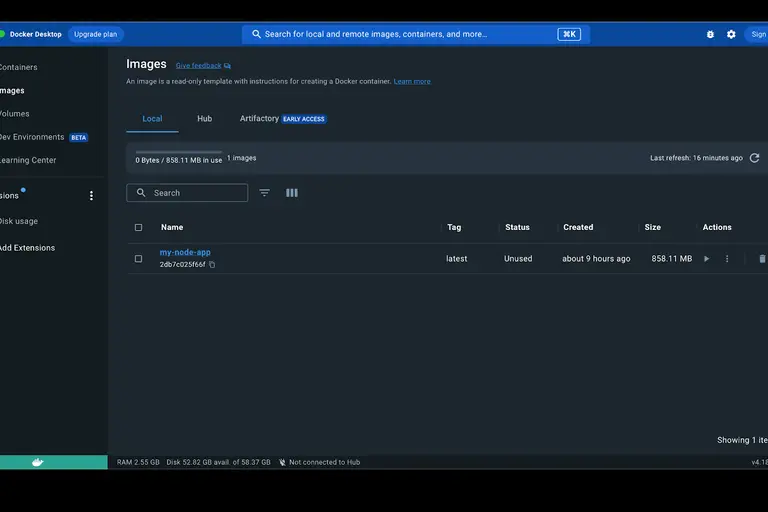Viewport: 768px width, 512px height.
Task: Click the Docker whale status icon
Action: point(38,462)
